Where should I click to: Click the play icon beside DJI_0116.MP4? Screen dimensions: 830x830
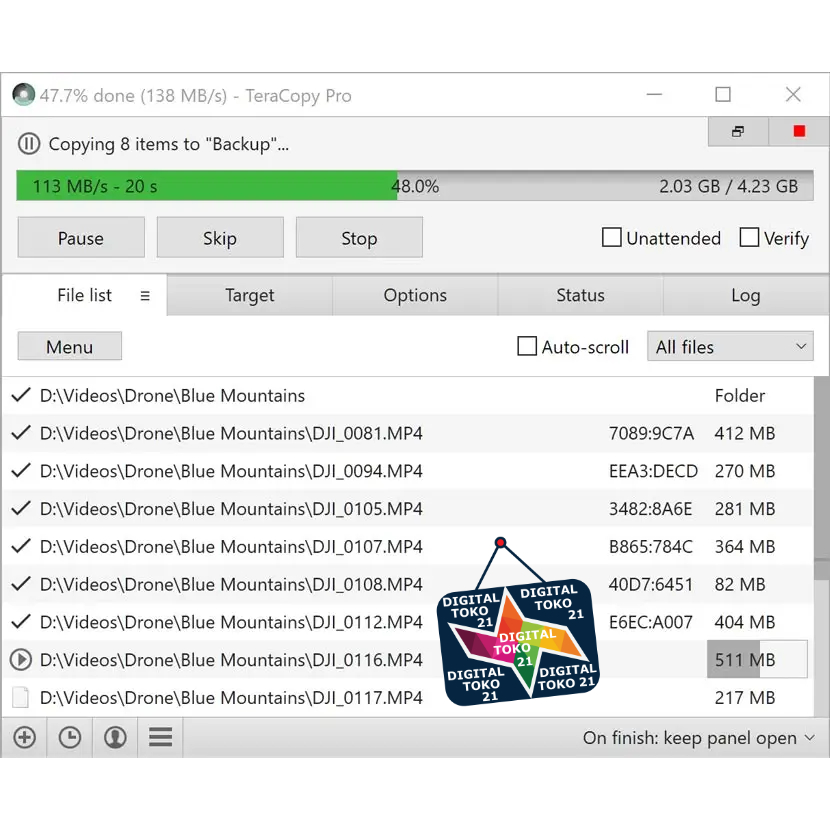point(21,660)
